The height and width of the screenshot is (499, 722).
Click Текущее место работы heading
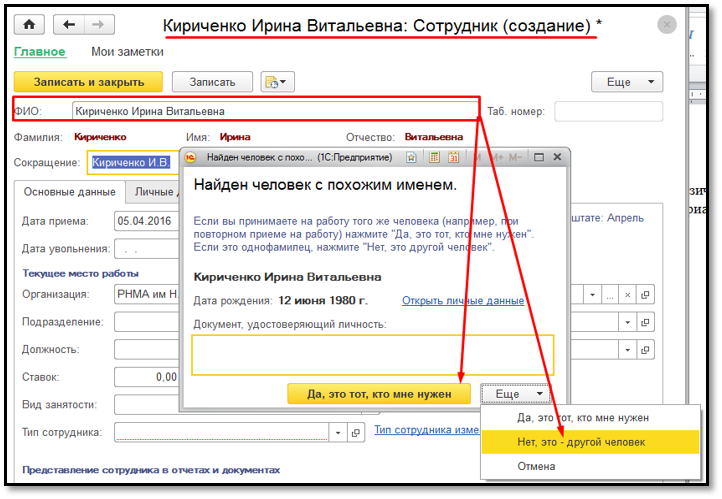point(81,273)
